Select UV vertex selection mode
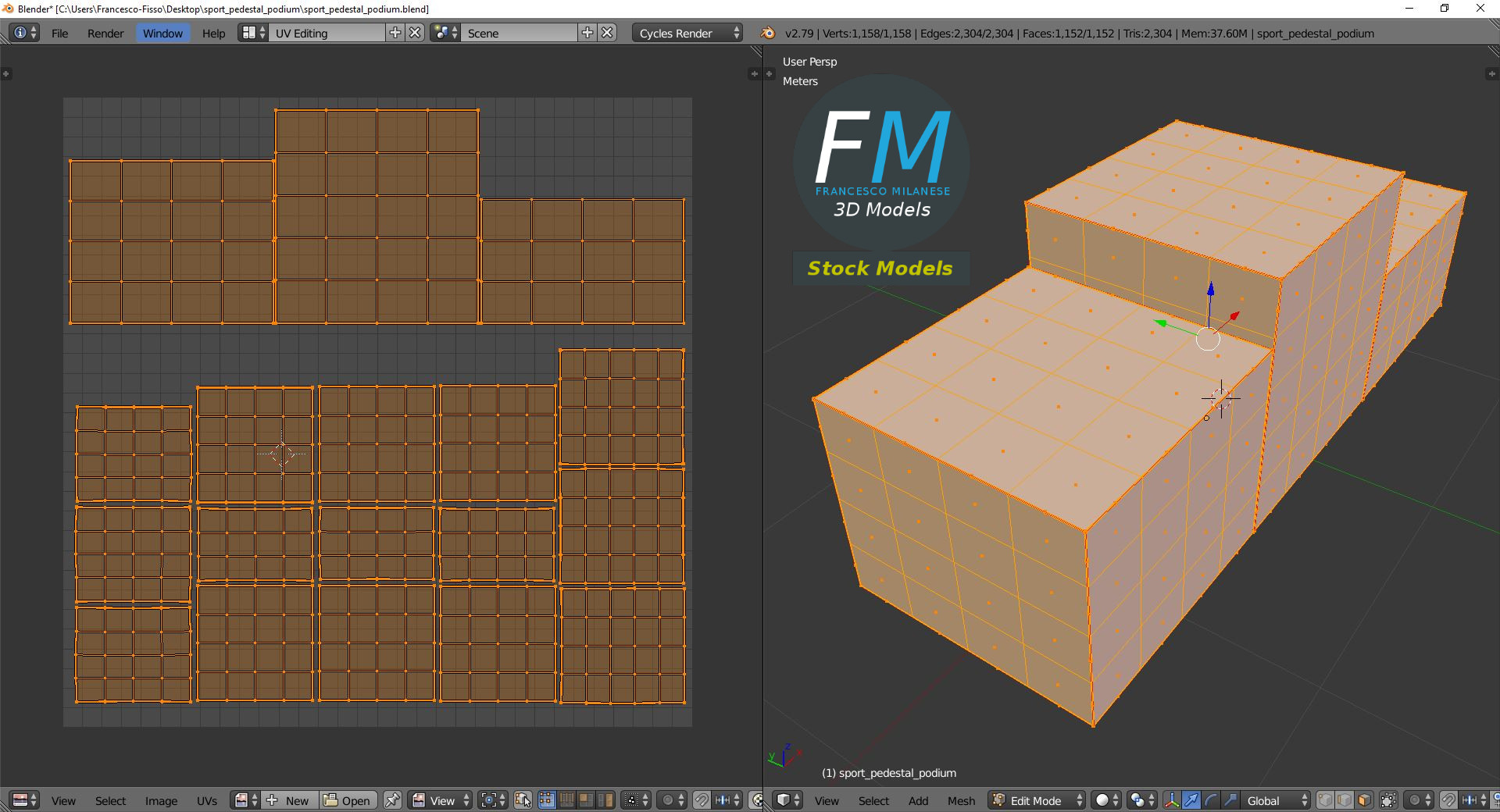The image size is (1500, 812). tap(547, 800)
